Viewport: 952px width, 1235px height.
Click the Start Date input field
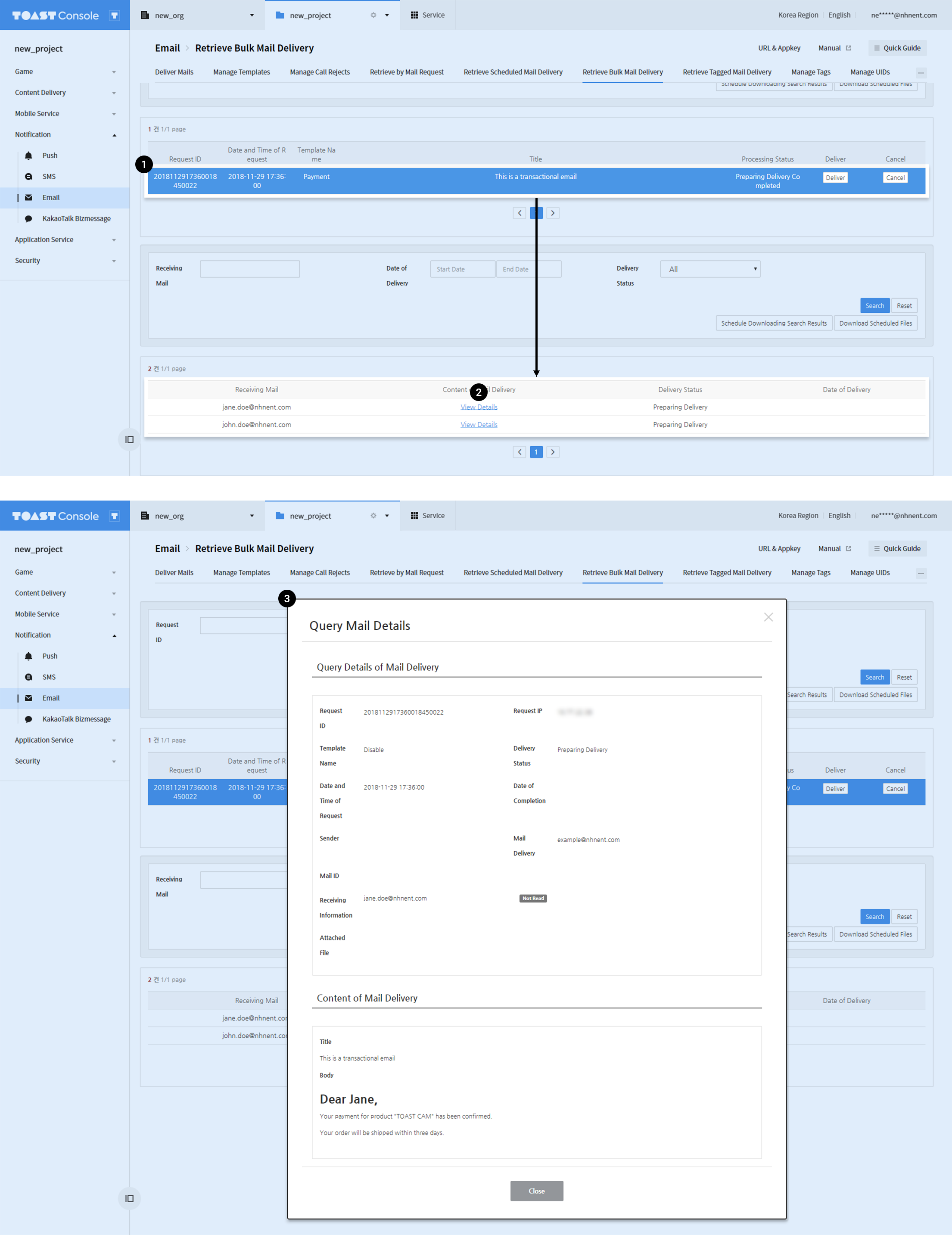pos(463,269)
